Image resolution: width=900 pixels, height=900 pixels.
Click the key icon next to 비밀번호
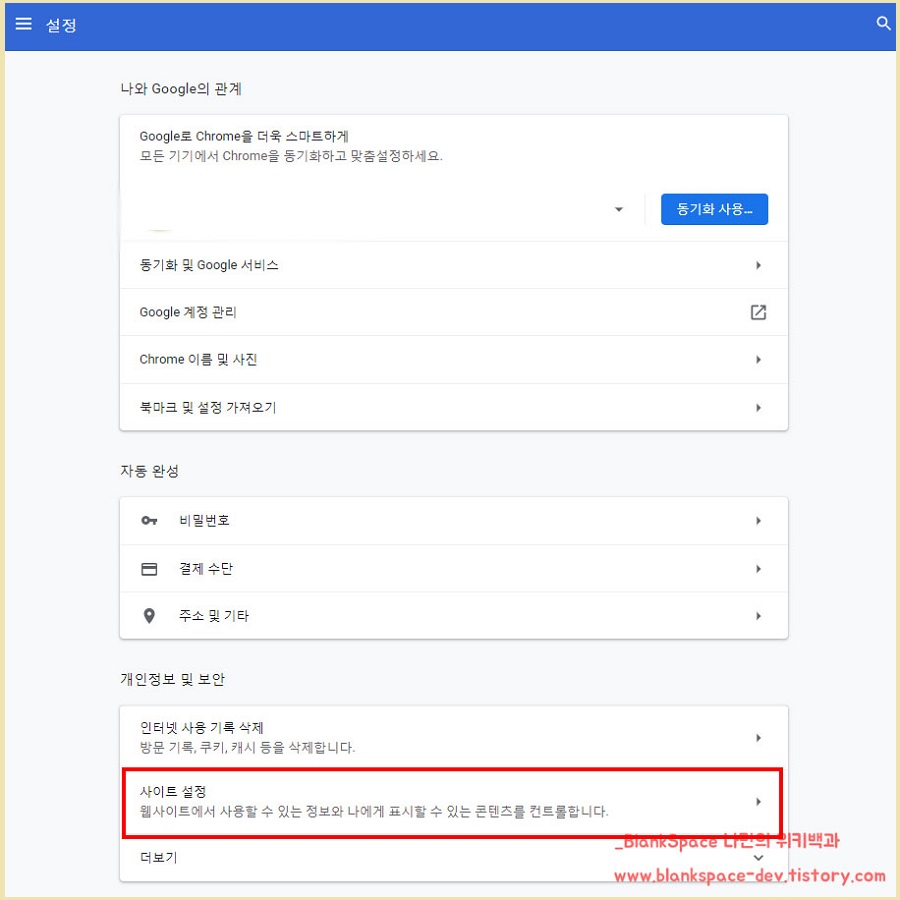149,521
